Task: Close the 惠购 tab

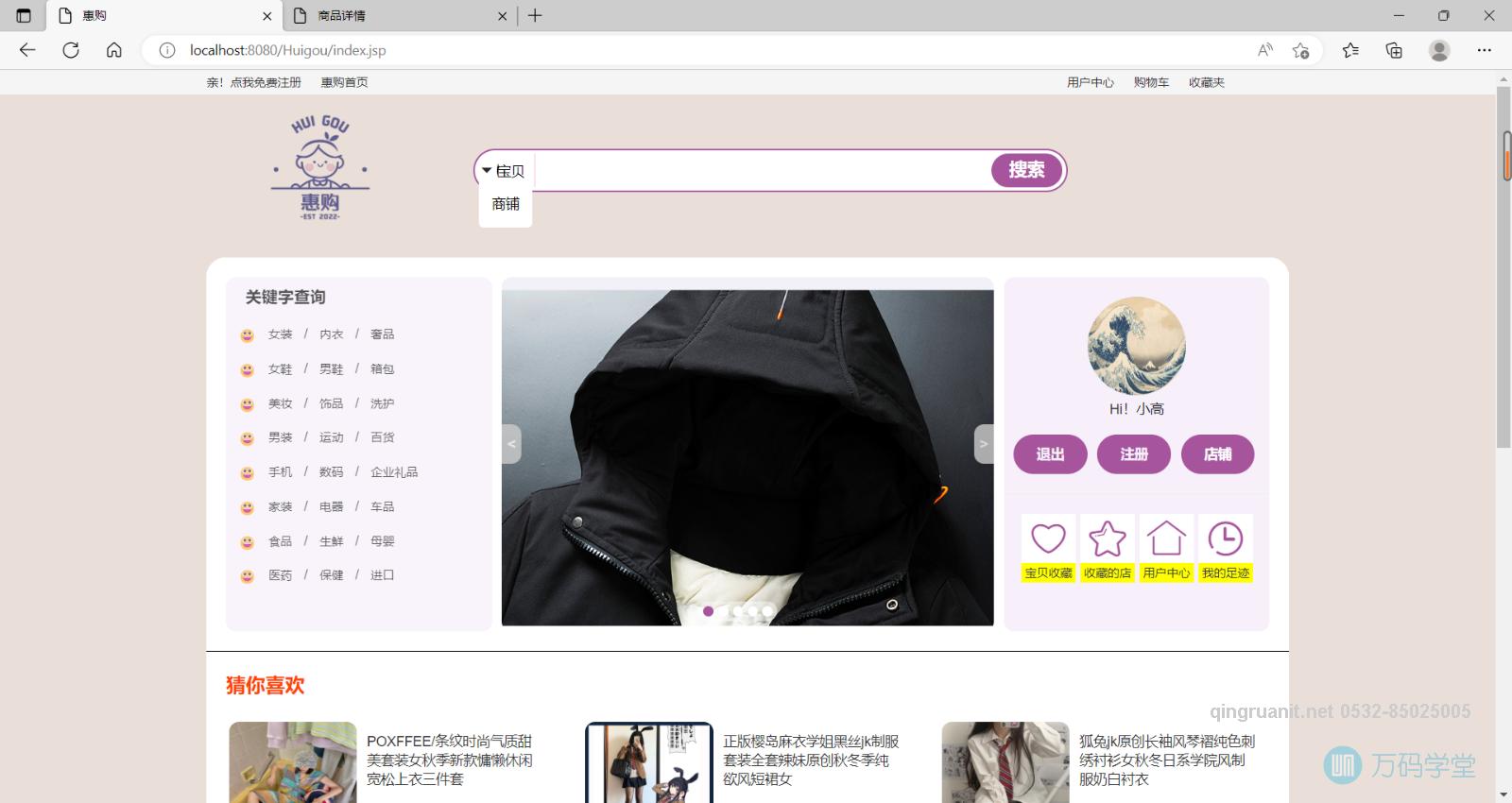Action: (266, 16)
